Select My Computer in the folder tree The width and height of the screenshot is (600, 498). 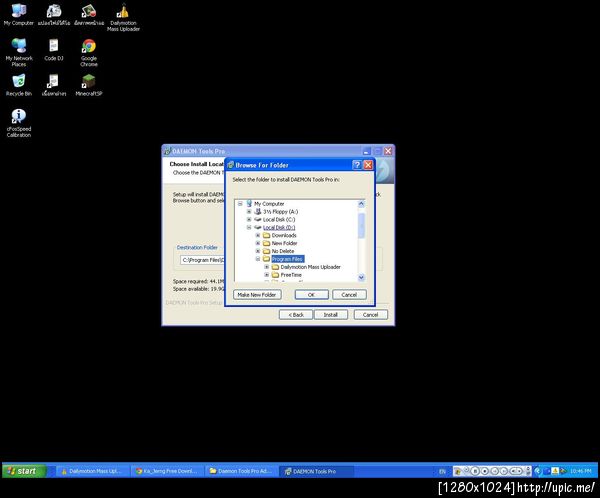(x=269, y=204)
